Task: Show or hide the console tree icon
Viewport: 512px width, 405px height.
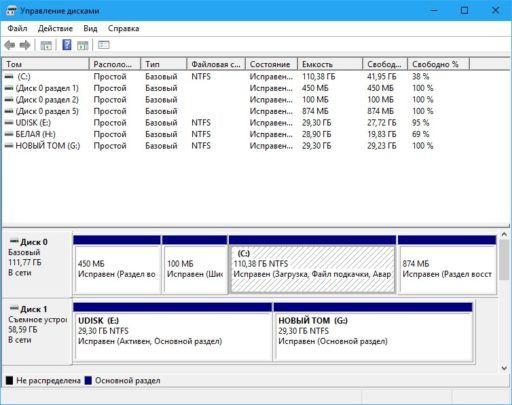Action: click(46, 45)
